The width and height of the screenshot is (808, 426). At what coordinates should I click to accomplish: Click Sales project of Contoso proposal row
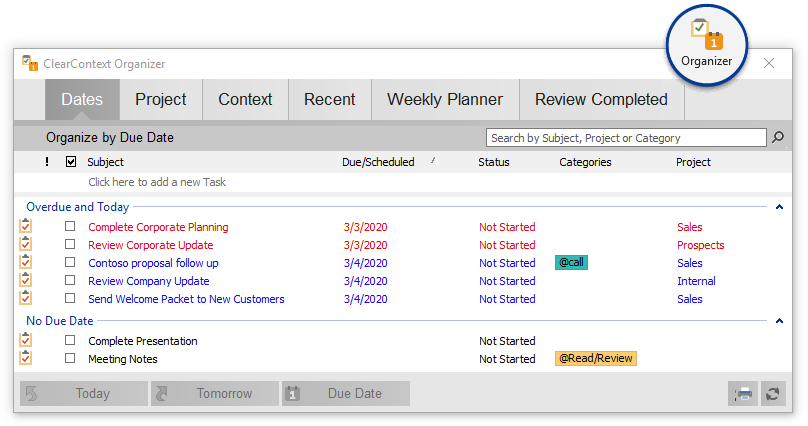pos(689,263)
